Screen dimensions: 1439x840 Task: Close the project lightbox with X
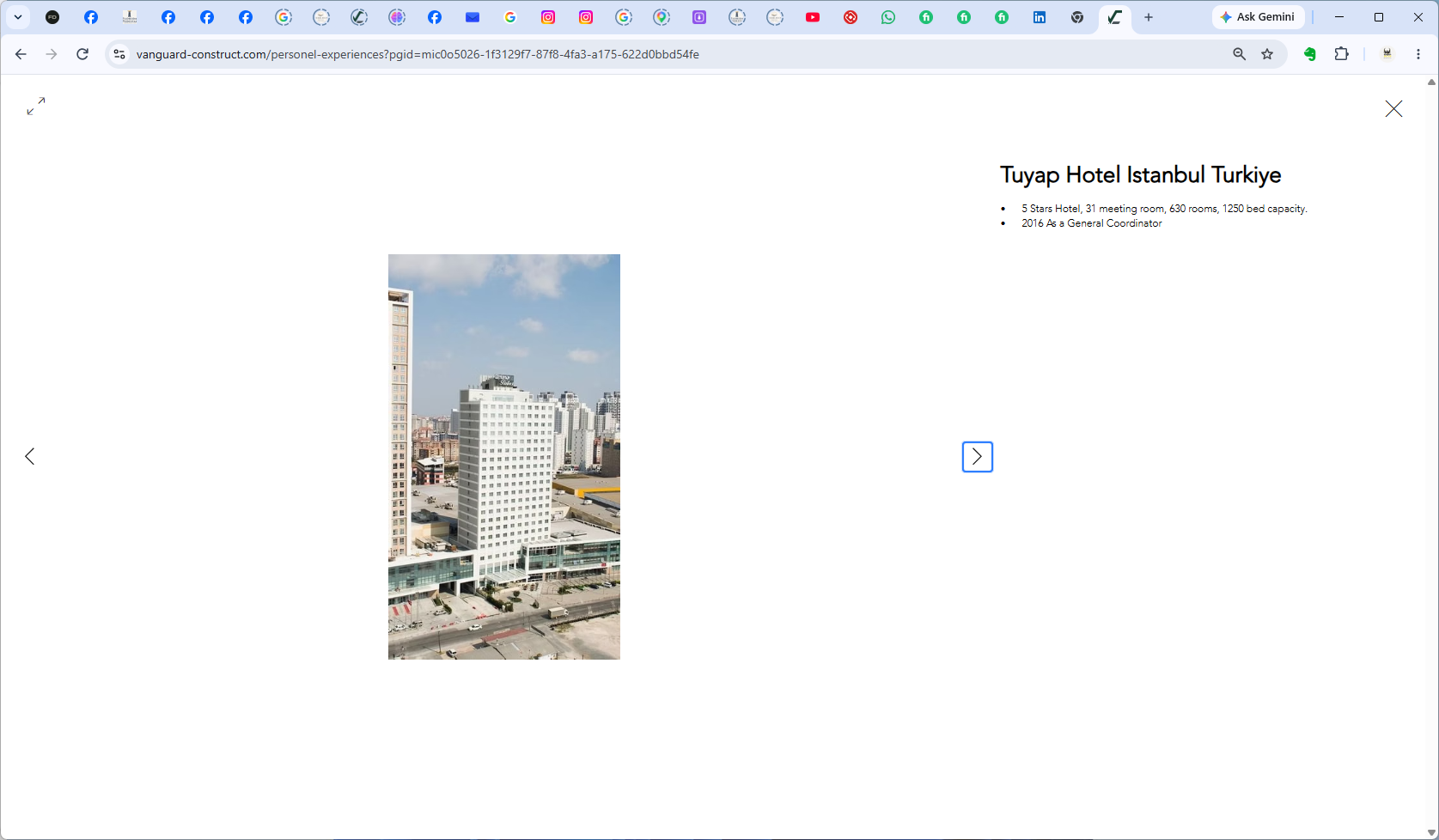coord(1393,108)
